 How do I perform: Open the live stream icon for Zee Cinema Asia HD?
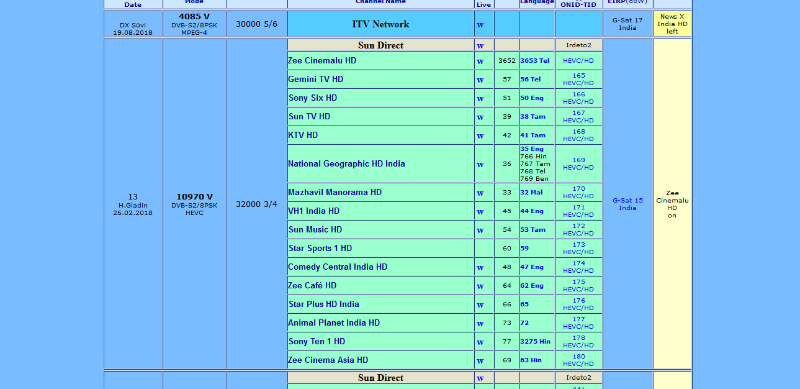point(480,360)
